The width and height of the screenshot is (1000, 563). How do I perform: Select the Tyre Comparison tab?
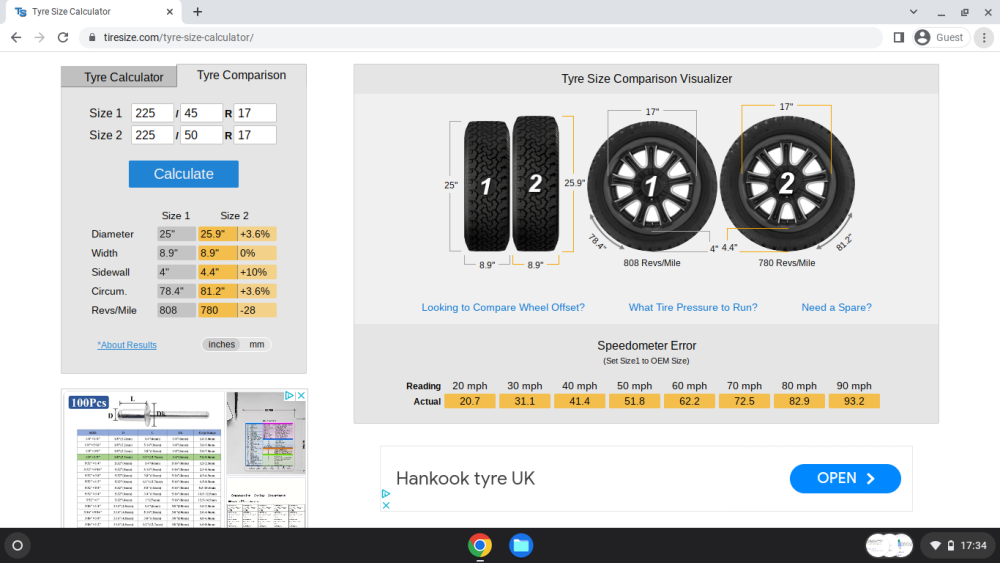click(x=241, y=75)
